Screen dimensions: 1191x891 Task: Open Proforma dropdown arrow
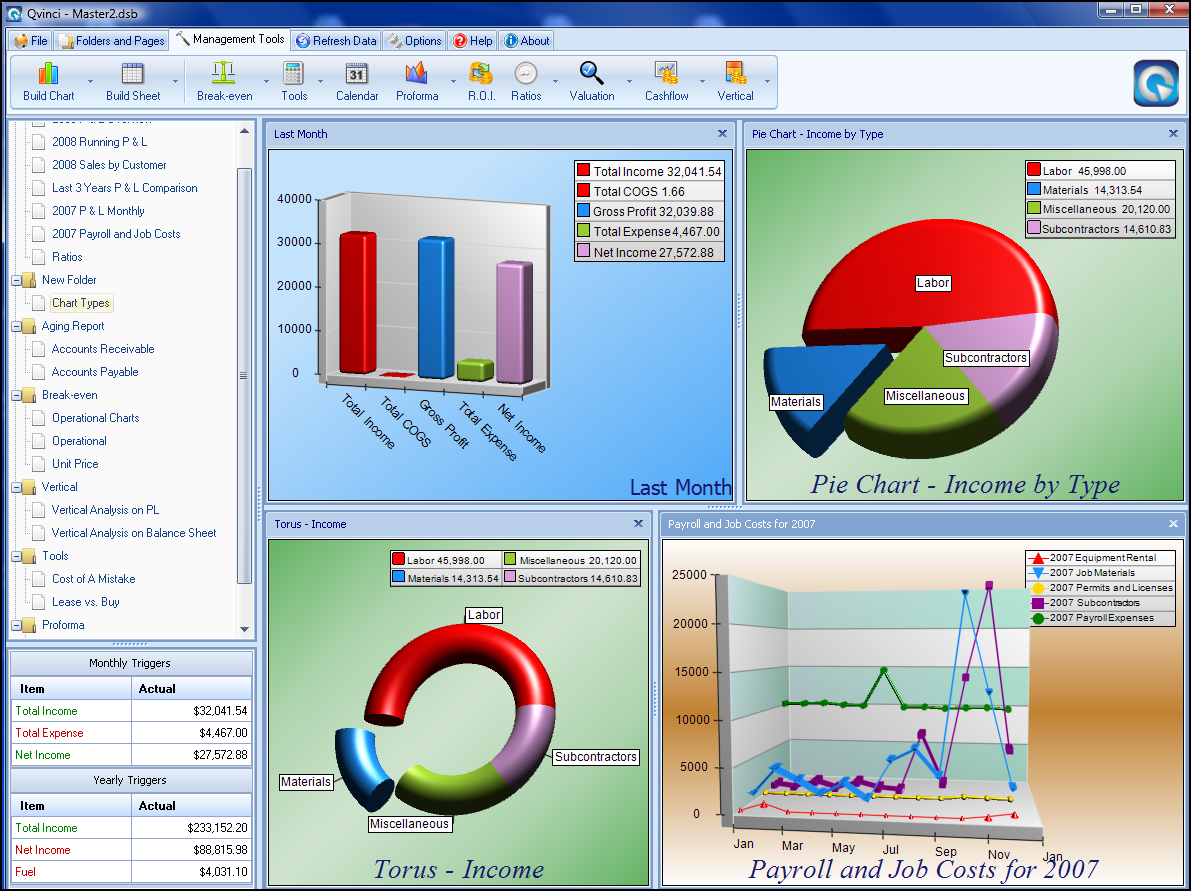pos(453,81)
